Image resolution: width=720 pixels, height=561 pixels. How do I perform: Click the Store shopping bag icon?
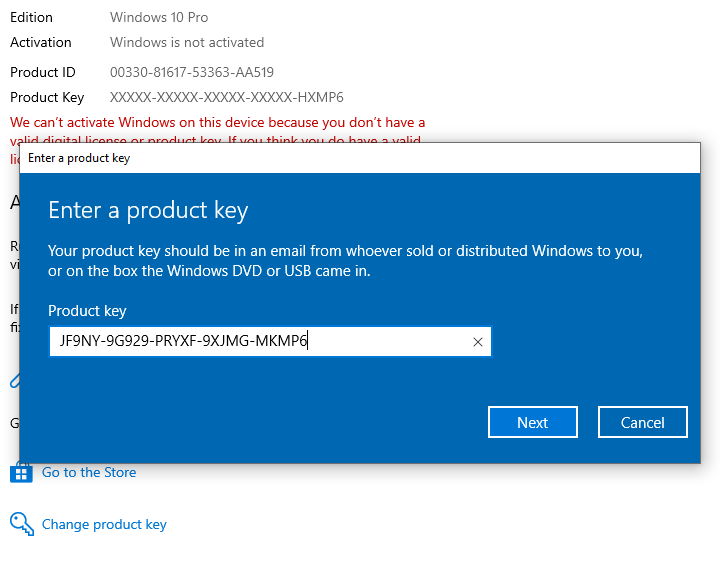click(21, 472)
